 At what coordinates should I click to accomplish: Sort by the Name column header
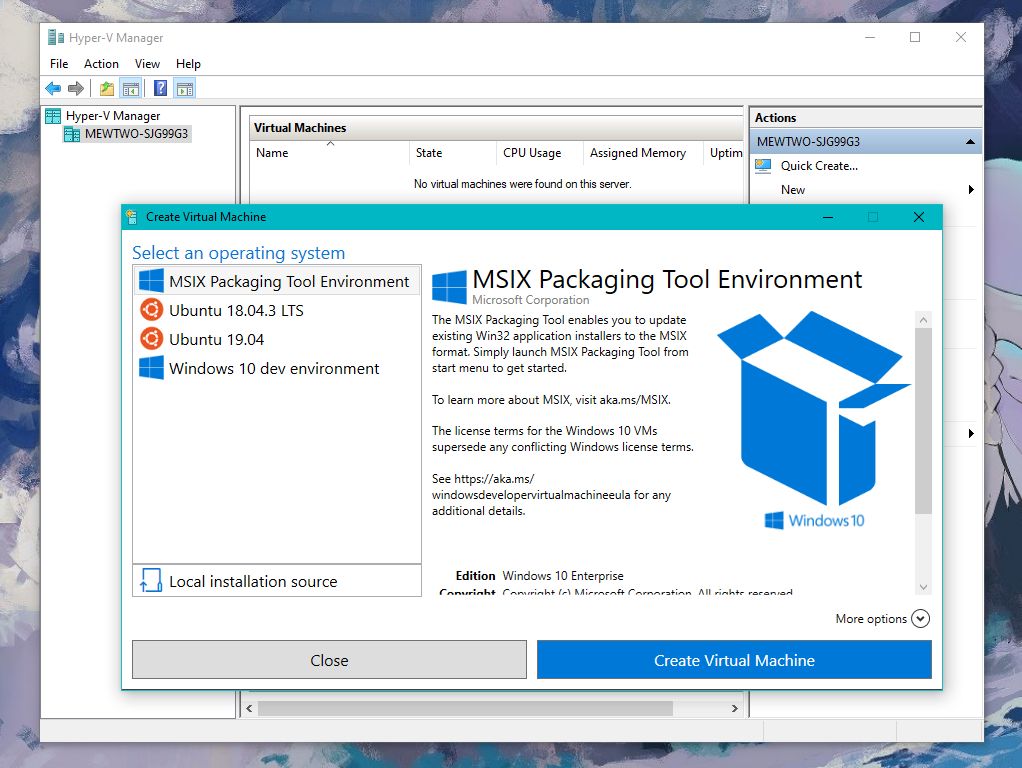(329, 153)
